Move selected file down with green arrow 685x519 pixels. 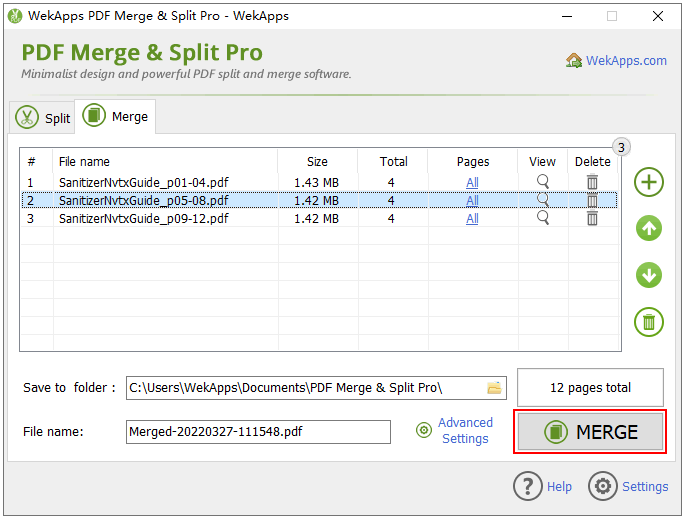click(649, 275)
